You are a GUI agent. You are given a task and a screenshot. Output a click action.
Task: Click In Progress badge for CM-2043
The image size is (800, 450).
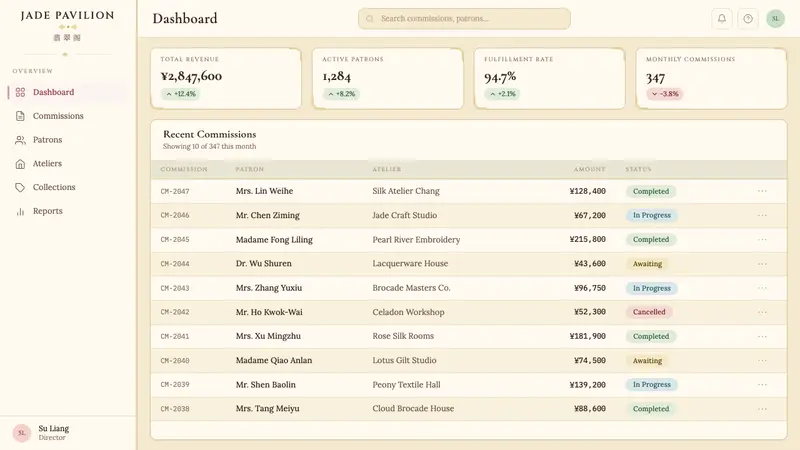point(652,288)
